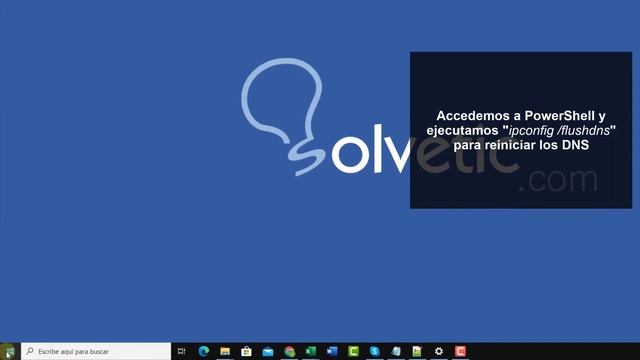This screenshot has height=360, width=640.
Task: Open Microsoft Store from the taskbar
Action: coord(246,351)
